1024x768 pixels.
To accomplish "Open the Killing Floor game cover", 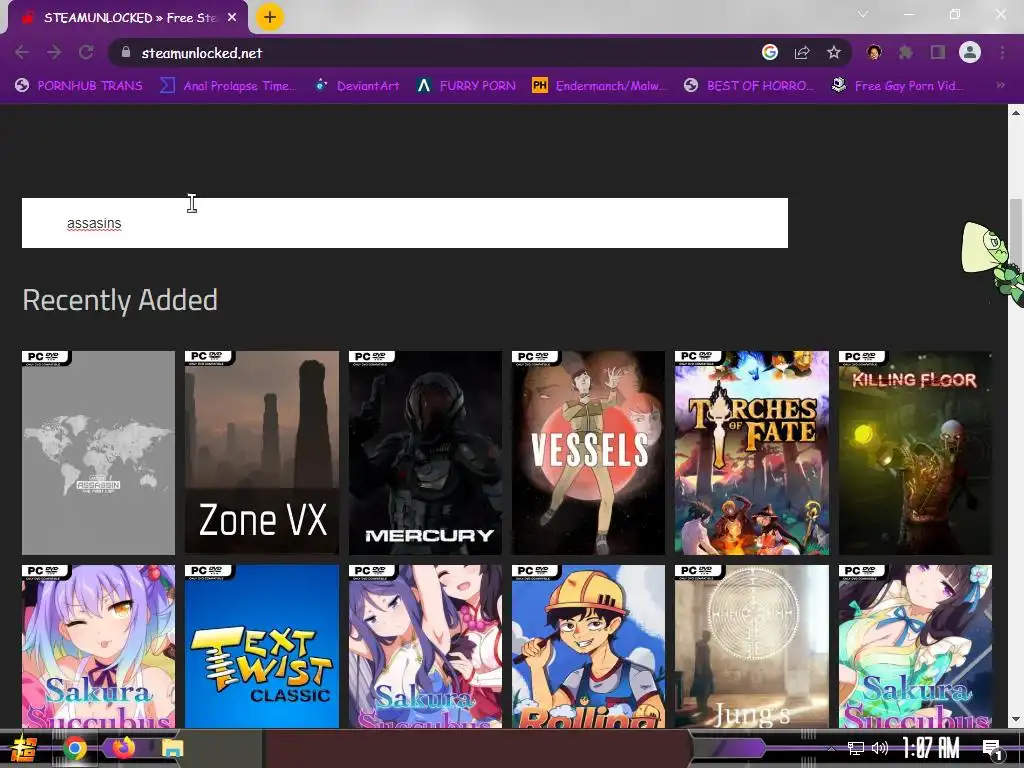I will [x=915, y=453].
